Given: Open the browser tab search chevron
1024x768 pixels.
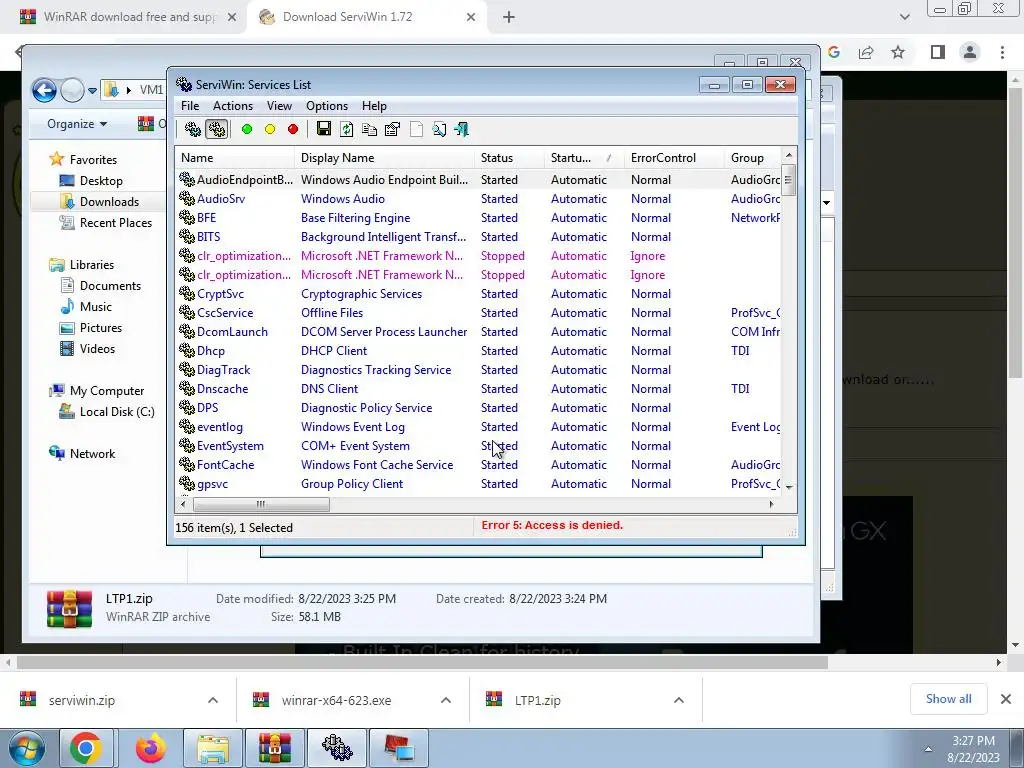Looking at the screenshot, I should [x=904, y=17].
